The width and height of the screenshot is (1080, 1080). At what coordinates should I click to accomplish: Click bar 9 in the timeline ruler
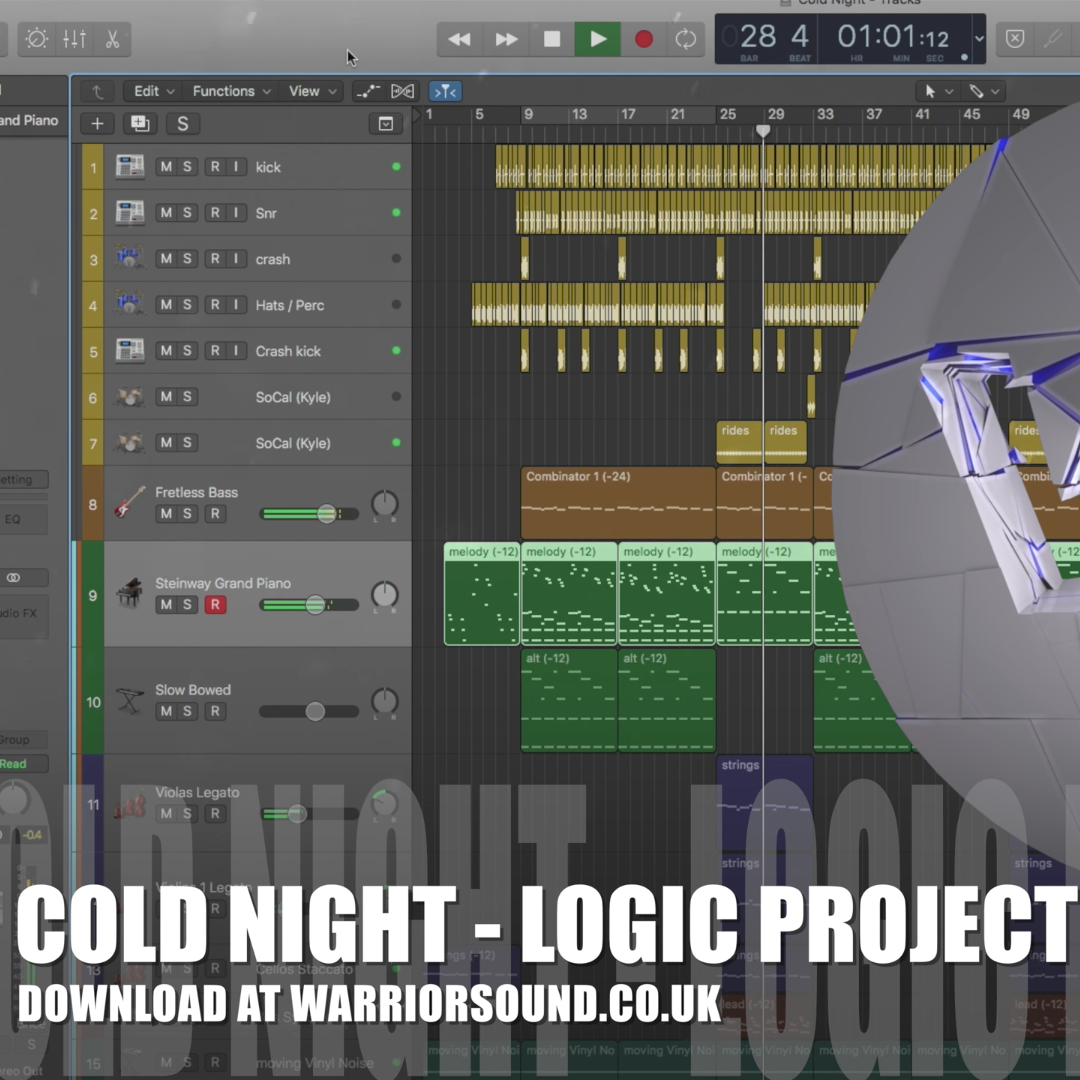529,114
